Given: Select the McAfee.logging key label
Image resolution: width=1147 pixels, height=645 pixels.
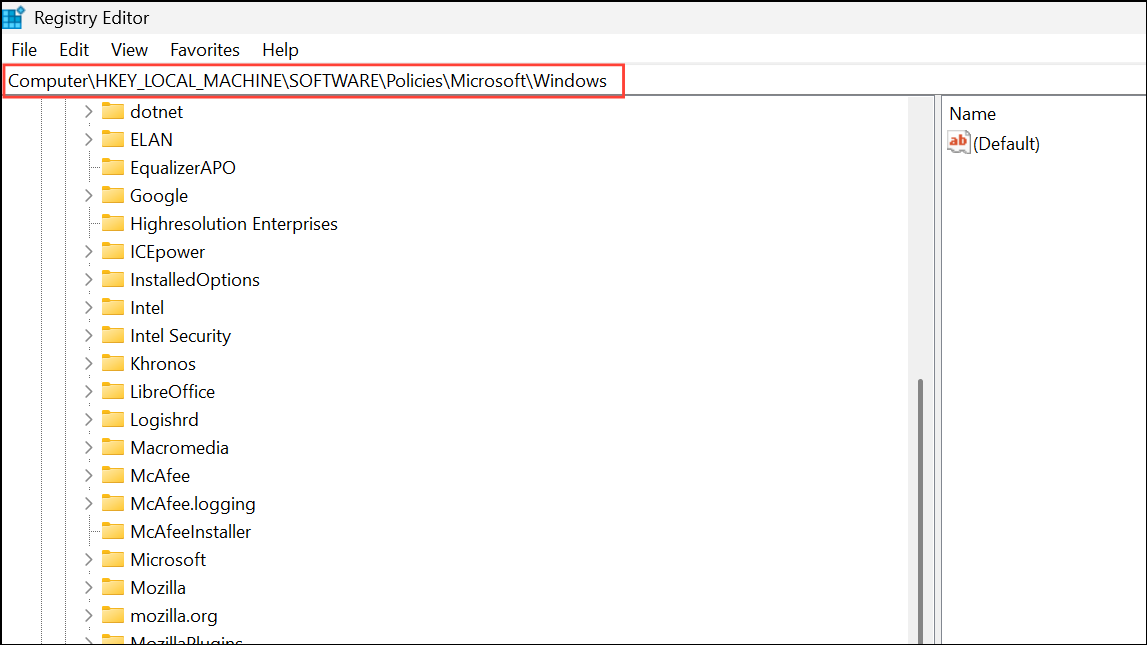Looking at the screenshot, I should [192, 504].
